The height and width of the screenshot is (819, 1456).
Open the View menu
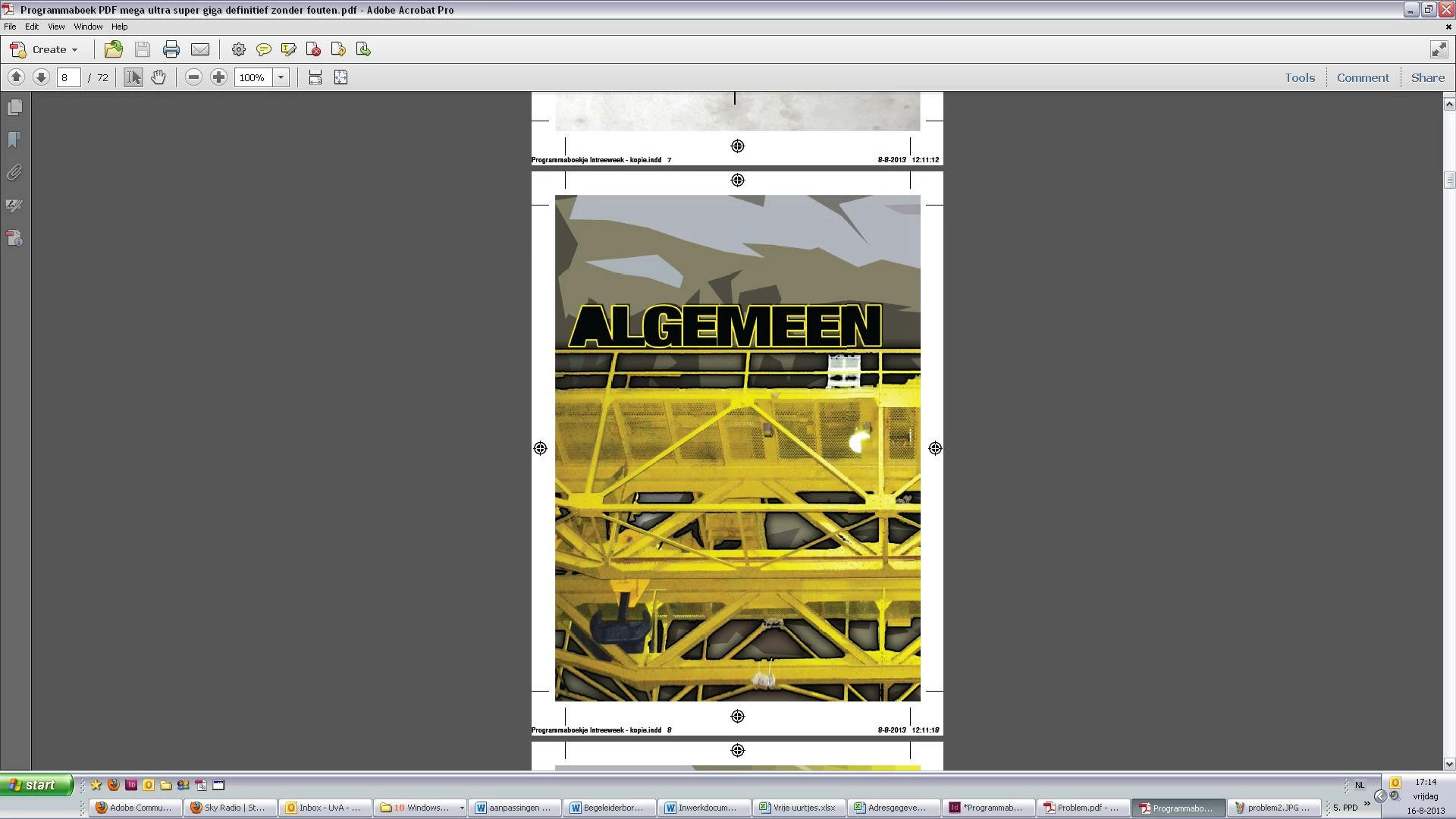pyautogui.click(x=55, y=27)
